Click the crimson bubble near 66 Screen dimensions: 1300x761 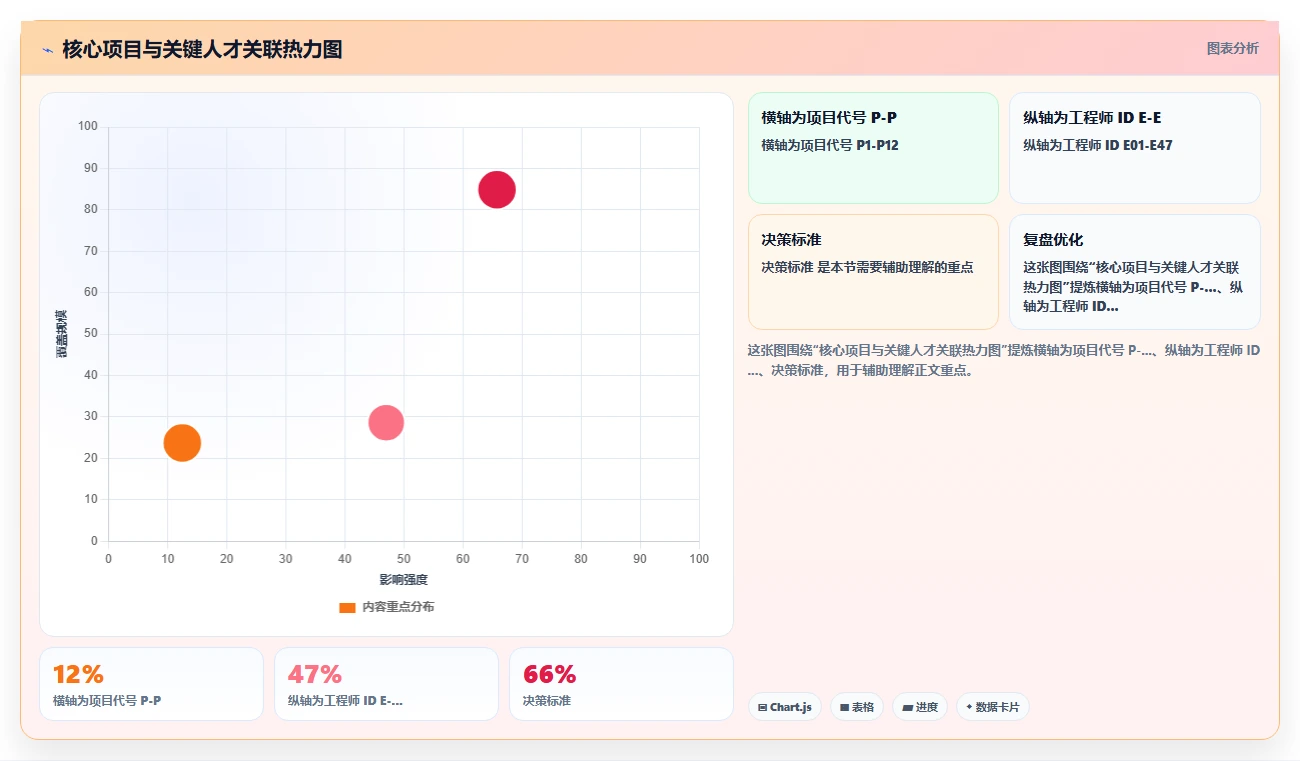(x=497, y=189)
